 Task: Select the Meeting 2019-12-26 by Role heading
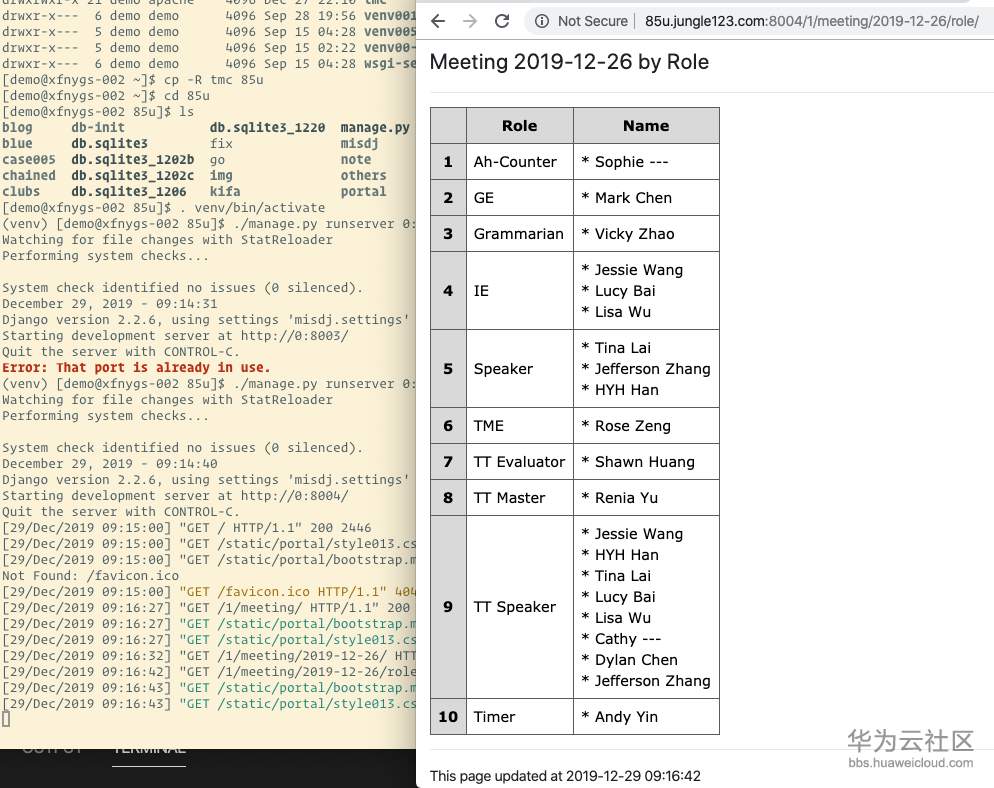pyautogui.click(x=569, y=62)
